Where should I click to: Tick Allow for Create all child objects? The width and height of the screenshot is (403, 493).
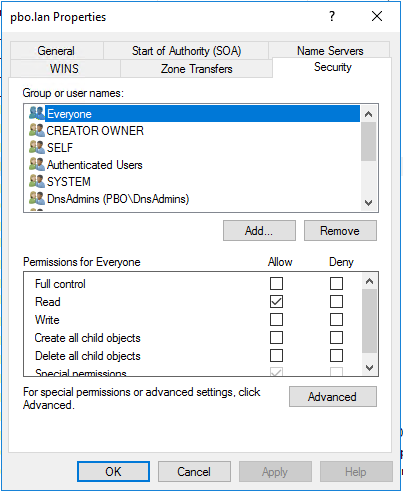(276, 338)
